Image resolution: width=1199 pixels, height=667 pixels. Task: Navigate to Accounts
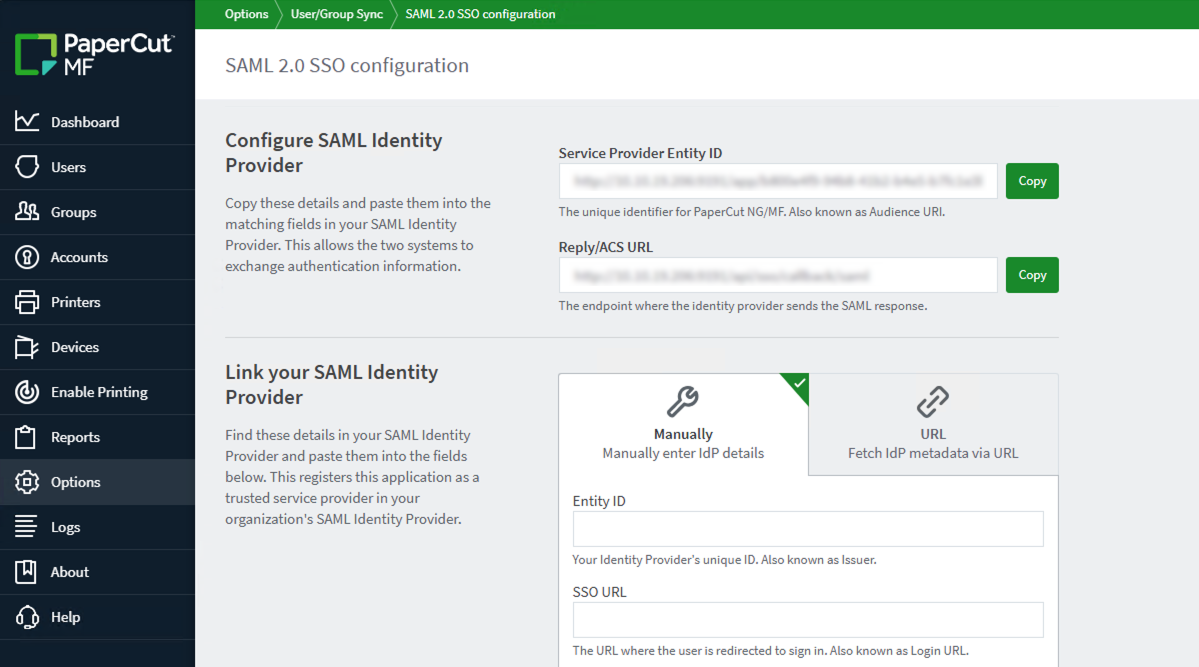(x=97, y=257)
